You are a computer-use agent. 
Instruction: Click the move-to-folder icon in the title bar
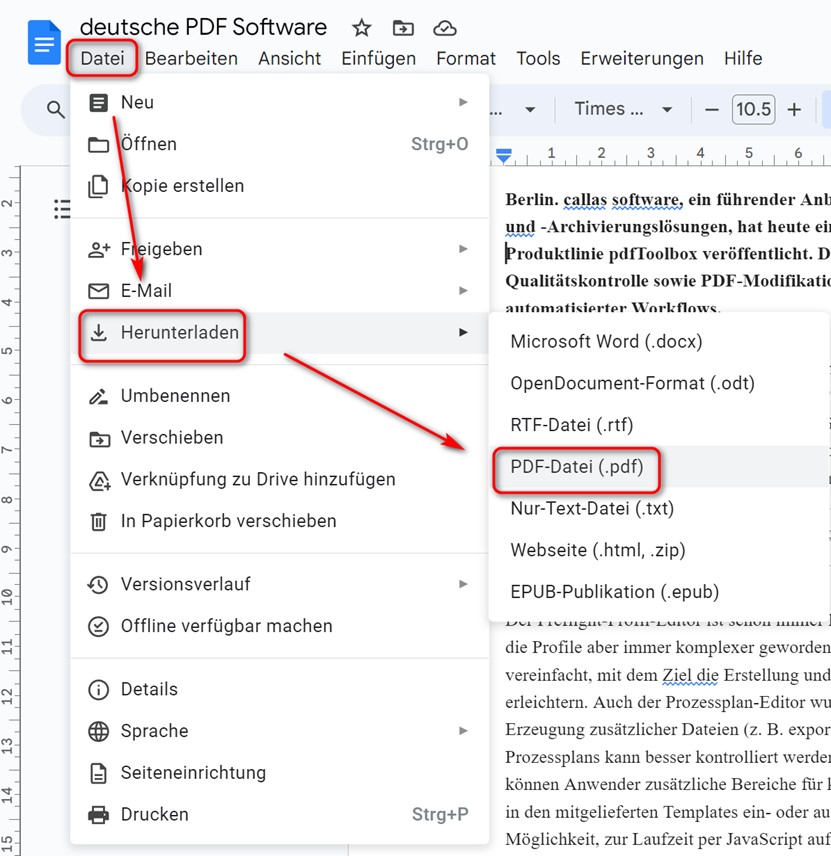tap(402, 28)
